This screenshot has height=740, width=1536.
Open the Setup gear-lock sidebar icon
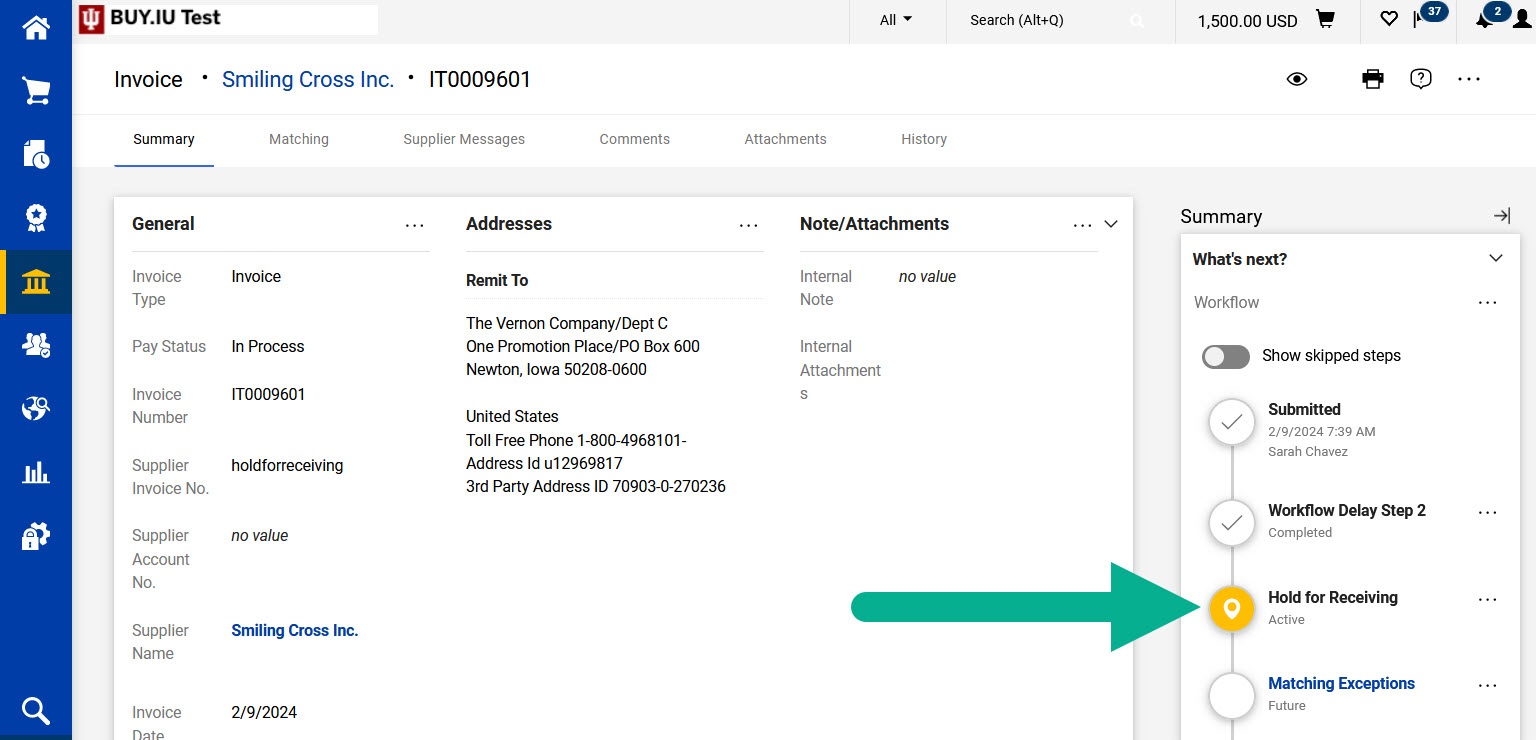36,536
